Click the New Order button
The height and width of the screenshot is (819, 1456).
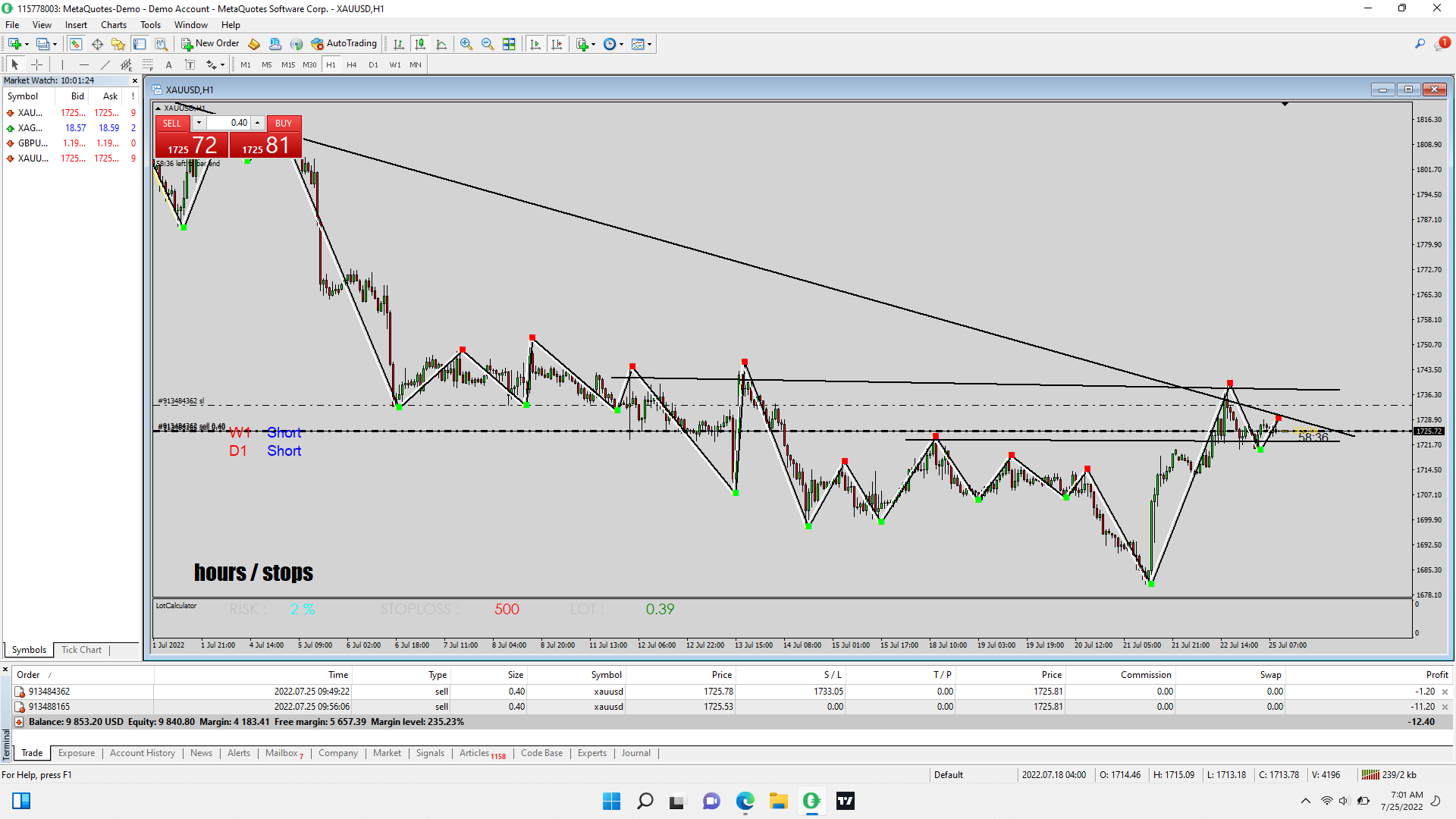(x=210, y=44)
